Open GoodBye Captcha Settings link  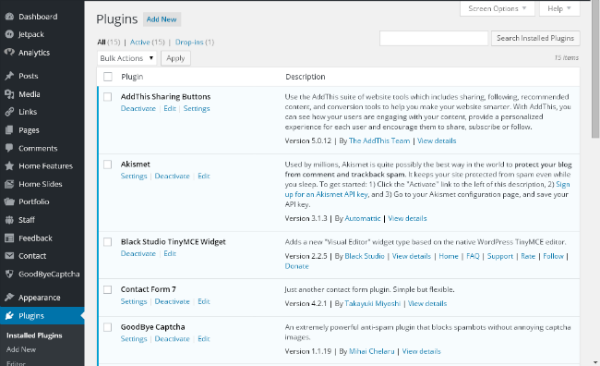134,339
